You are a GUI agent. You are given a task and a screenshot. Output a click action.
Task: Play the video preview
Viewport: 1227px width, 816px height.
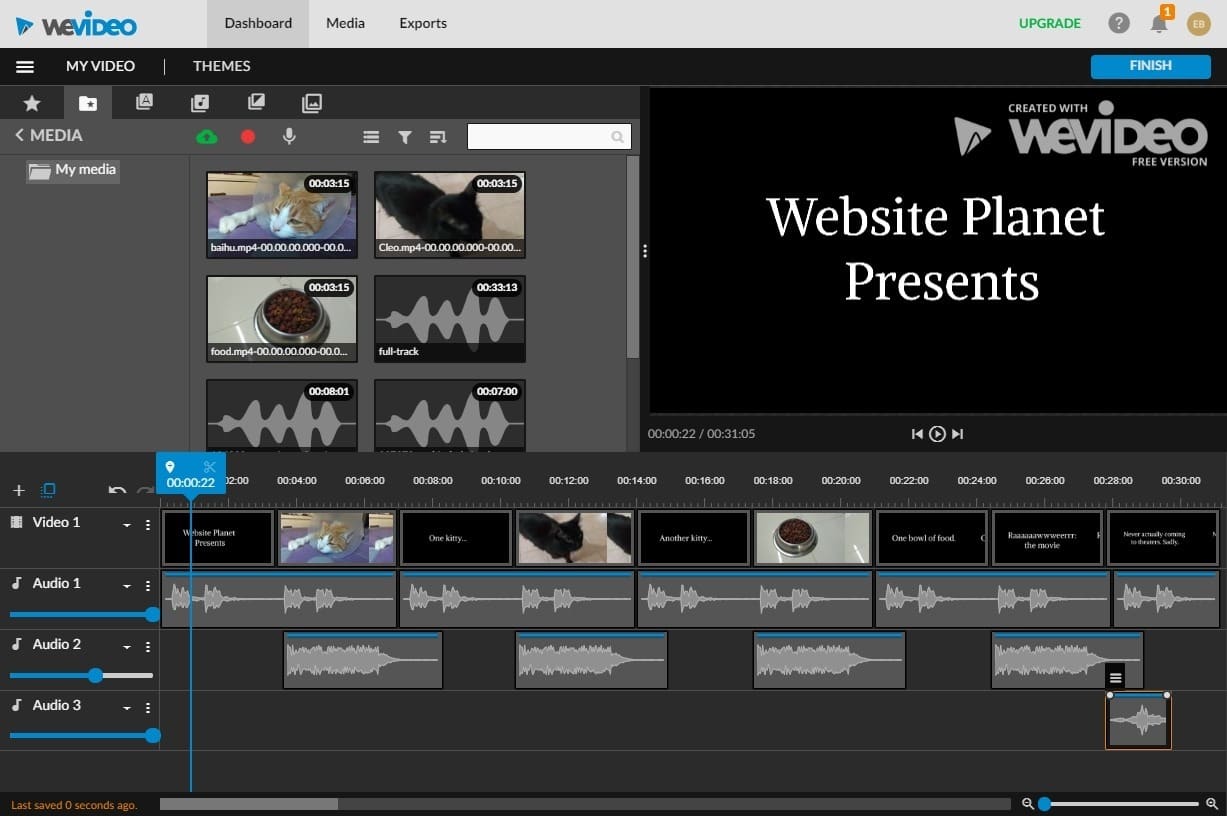937,434
